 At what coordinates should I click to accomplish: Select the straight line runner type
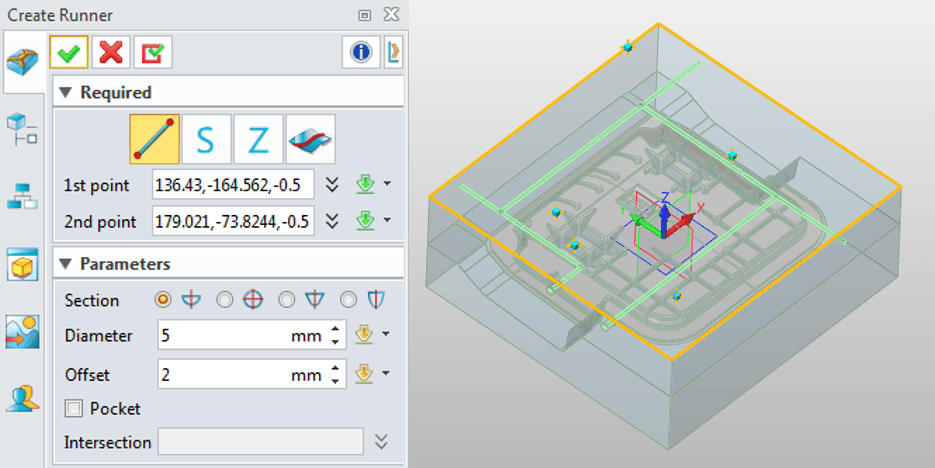pyautogui.click(x=154, y=140)
